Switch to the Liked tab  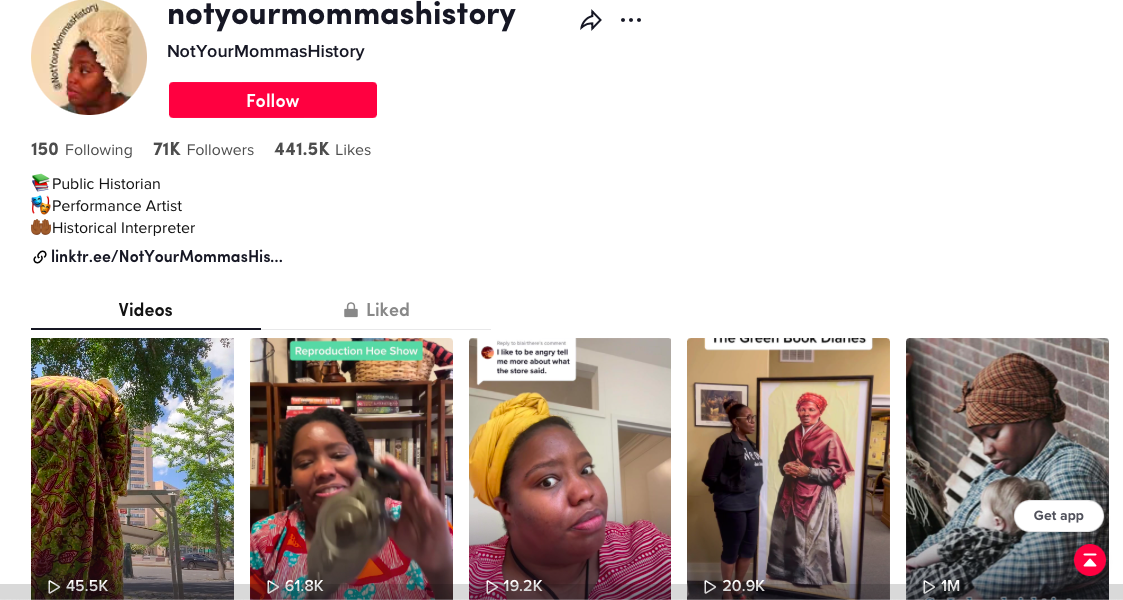376,310
